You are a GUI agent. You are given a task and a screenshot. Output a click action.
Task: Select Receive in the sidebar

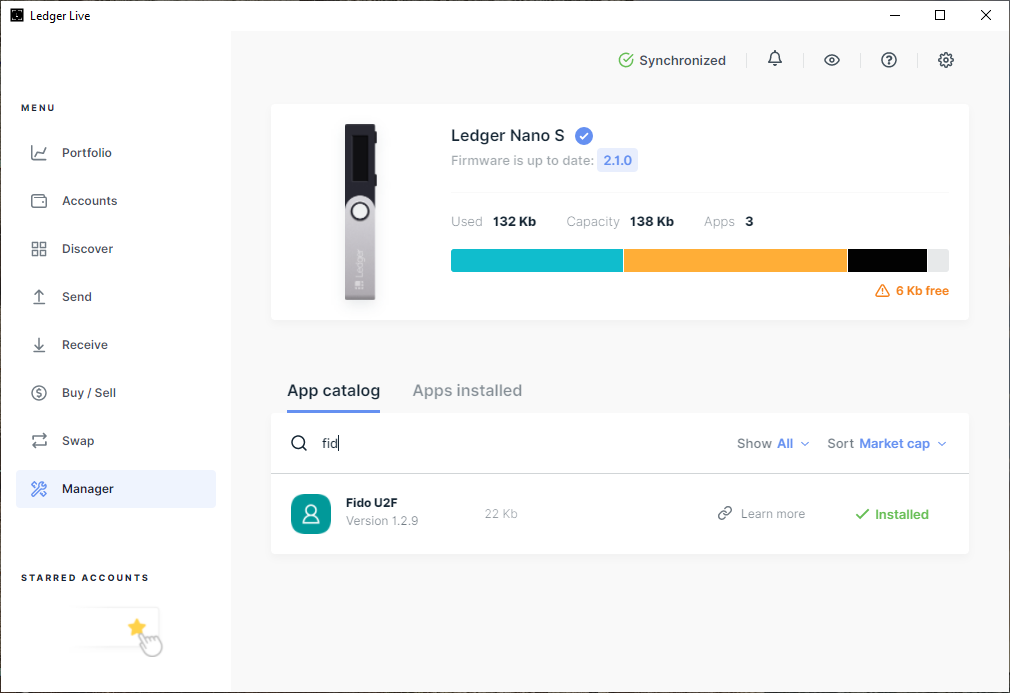click(x=116, y=345)
